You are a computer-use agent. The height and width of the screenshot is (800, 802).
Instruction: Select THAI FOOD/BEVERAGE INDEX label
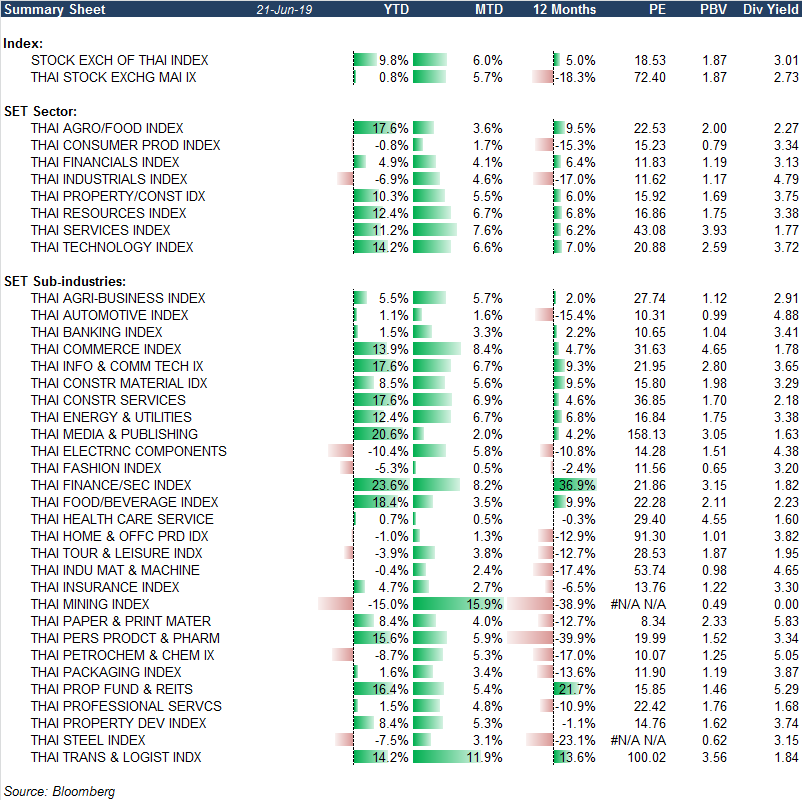pyautogui.click(x=124, y=502)
